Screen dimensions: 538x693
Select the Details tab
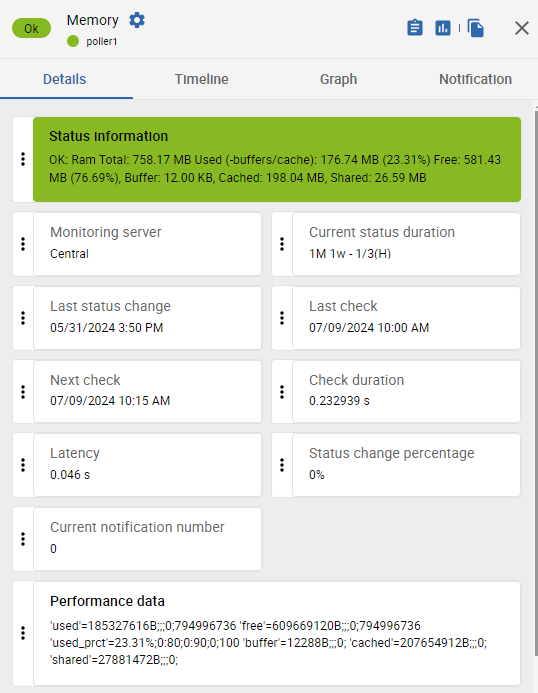(x=65, y=79)
